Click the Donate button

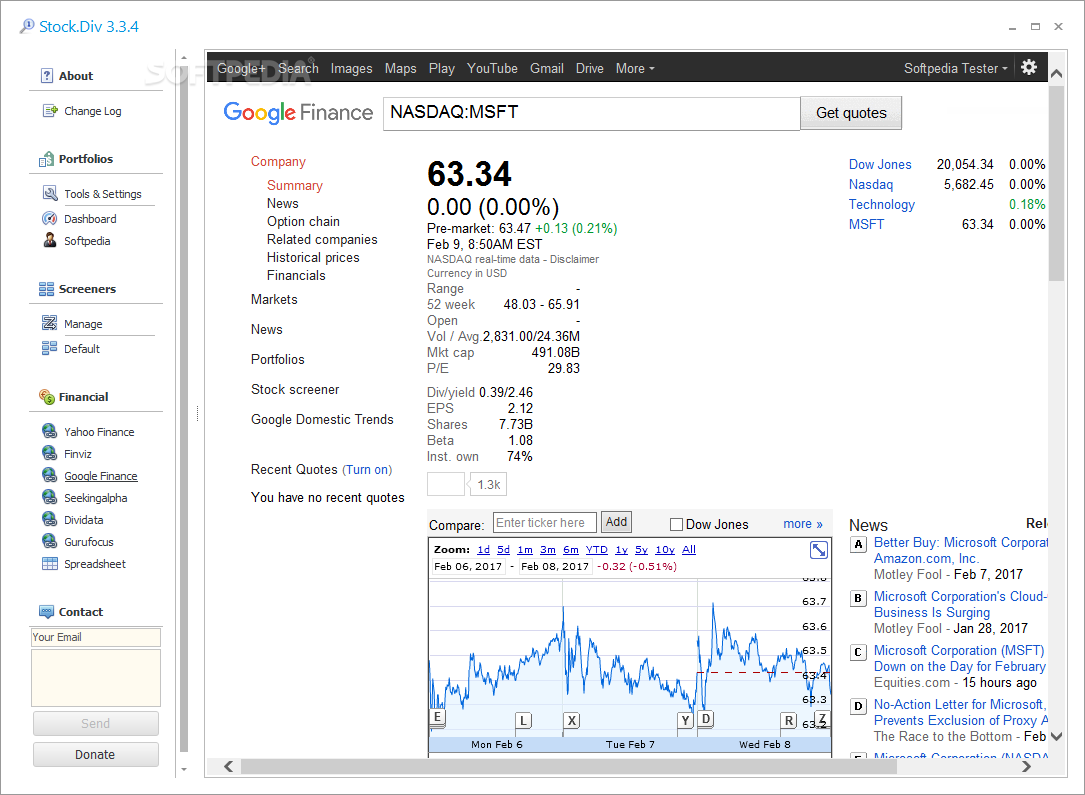[x=95, y=754]
